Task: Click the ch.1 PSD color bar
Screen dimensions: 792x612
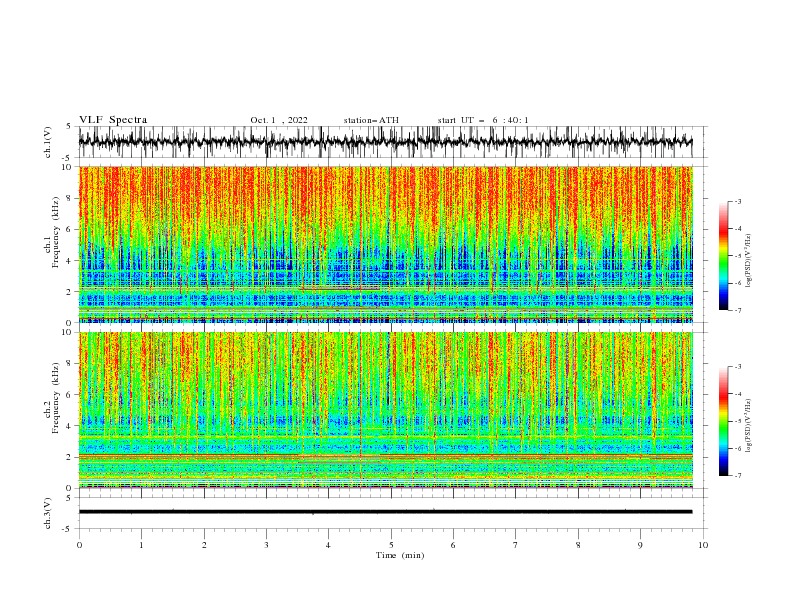Action: pyautogui.click(x=723, y=256)
